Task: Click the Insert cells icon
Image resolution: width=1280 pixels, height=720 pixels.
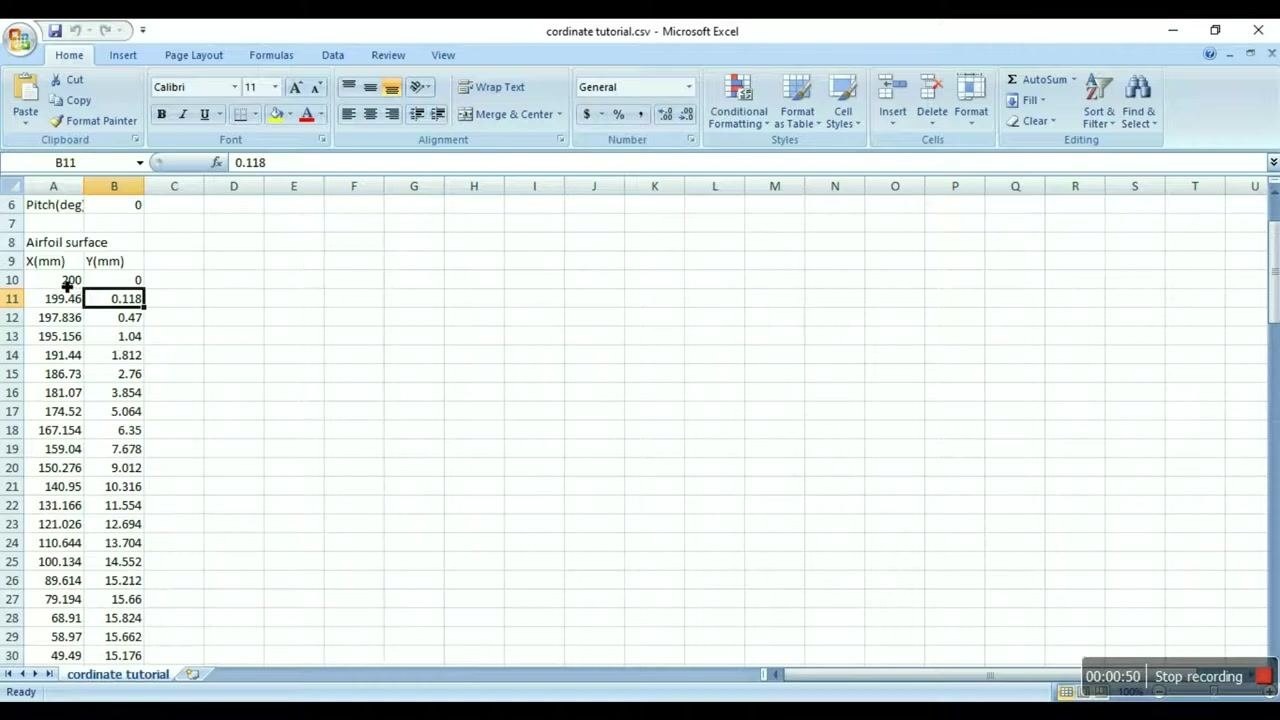Action: click(x=892, y=88)
